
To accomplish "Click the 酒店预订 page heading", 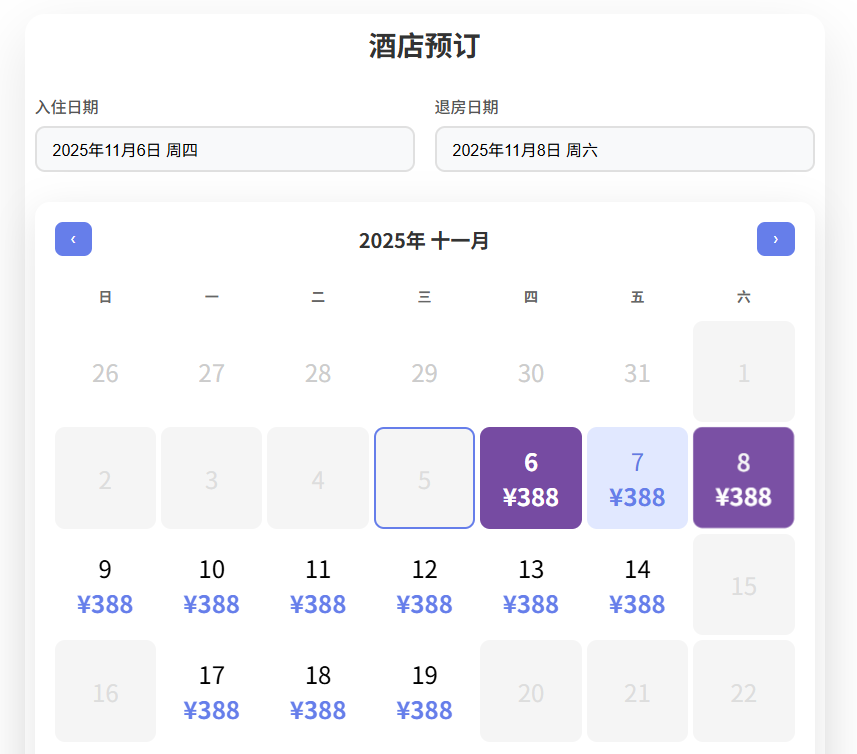I will 425,46.
